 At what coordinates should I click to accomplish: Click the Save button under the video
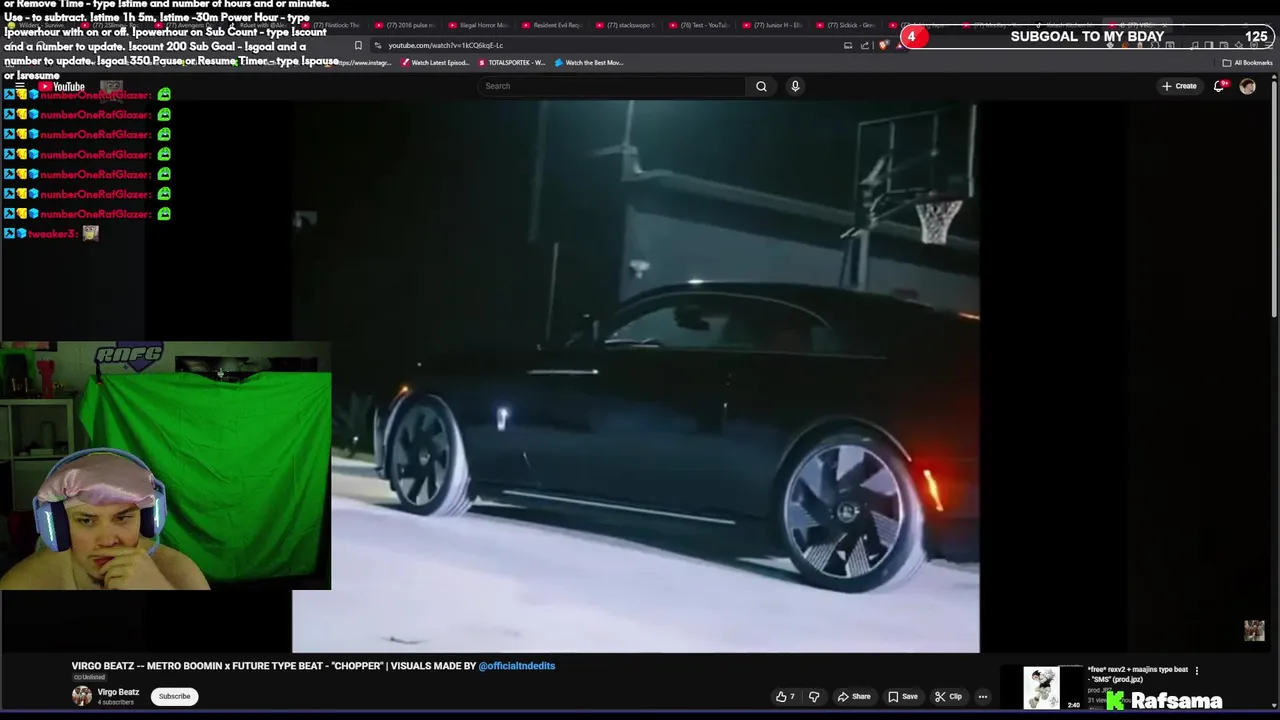point(902,697)
